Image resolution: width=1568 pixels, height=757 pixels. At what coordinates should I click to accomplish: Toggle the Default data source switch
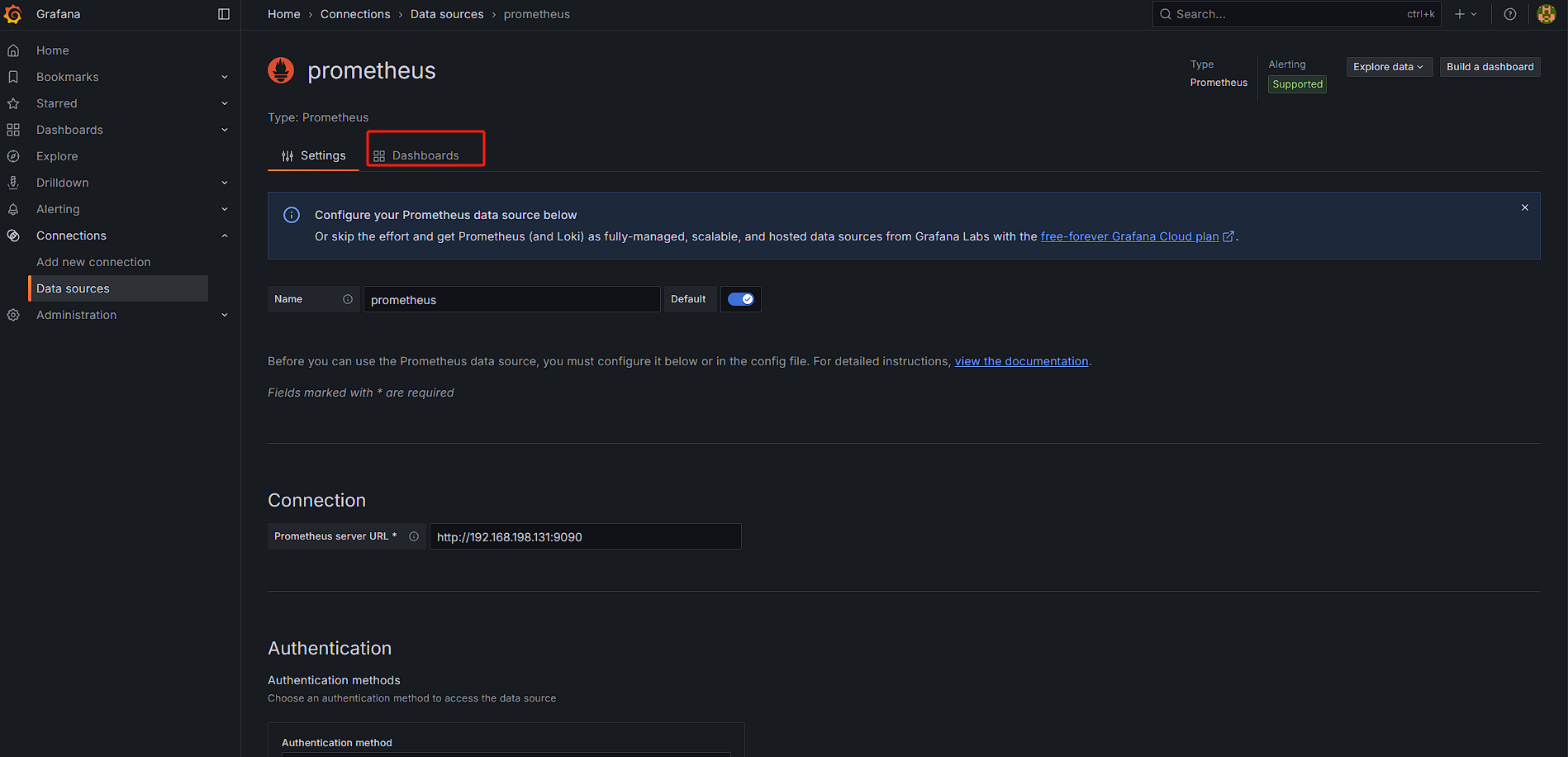point(741,299)
